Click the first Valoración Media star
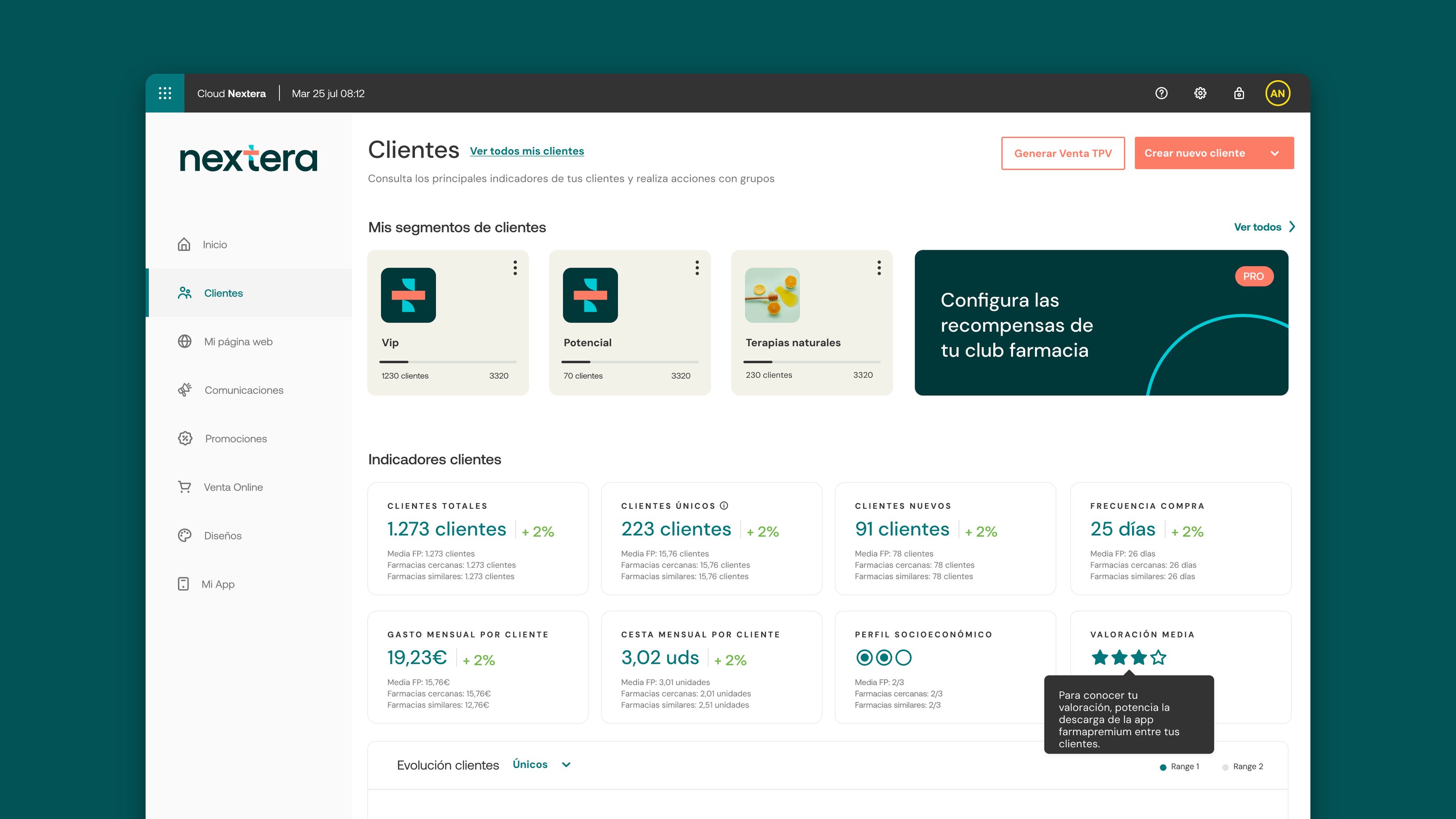Viewport: 1456px width, 819px height. [1099, 657]
